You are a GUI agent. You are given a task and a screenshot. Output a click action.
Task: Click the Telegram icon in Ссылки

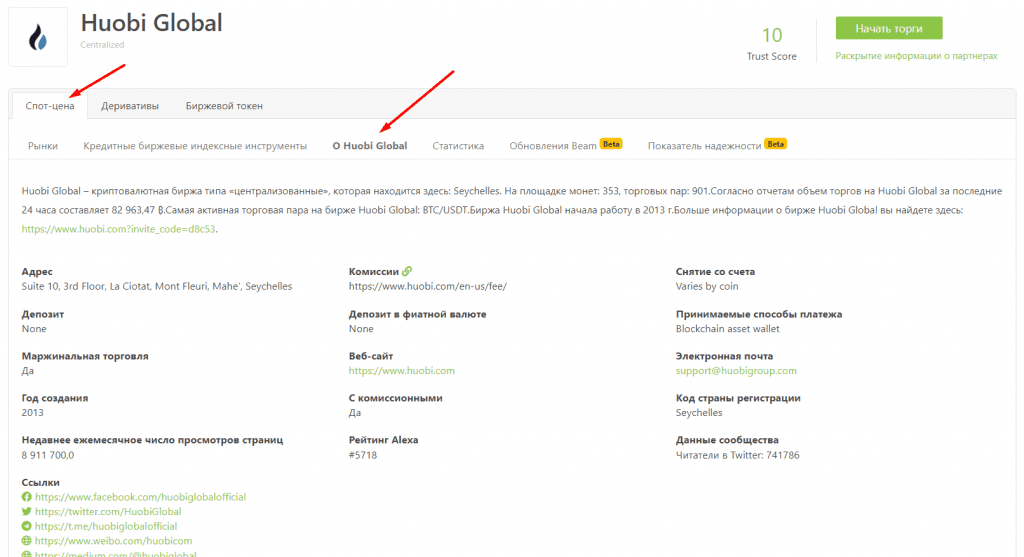(26, 526)
